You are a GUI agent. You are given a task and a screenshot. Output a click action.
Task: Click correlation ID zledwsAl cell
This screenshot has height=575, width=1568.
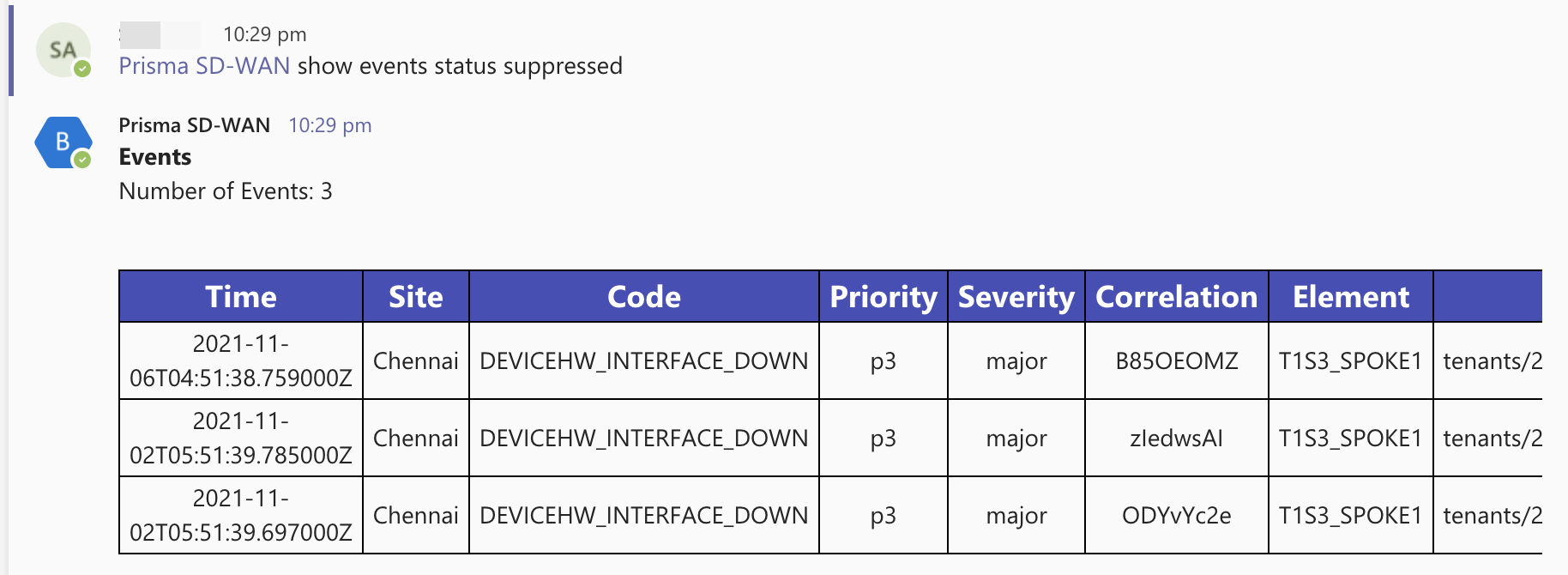coord(1177,439)
